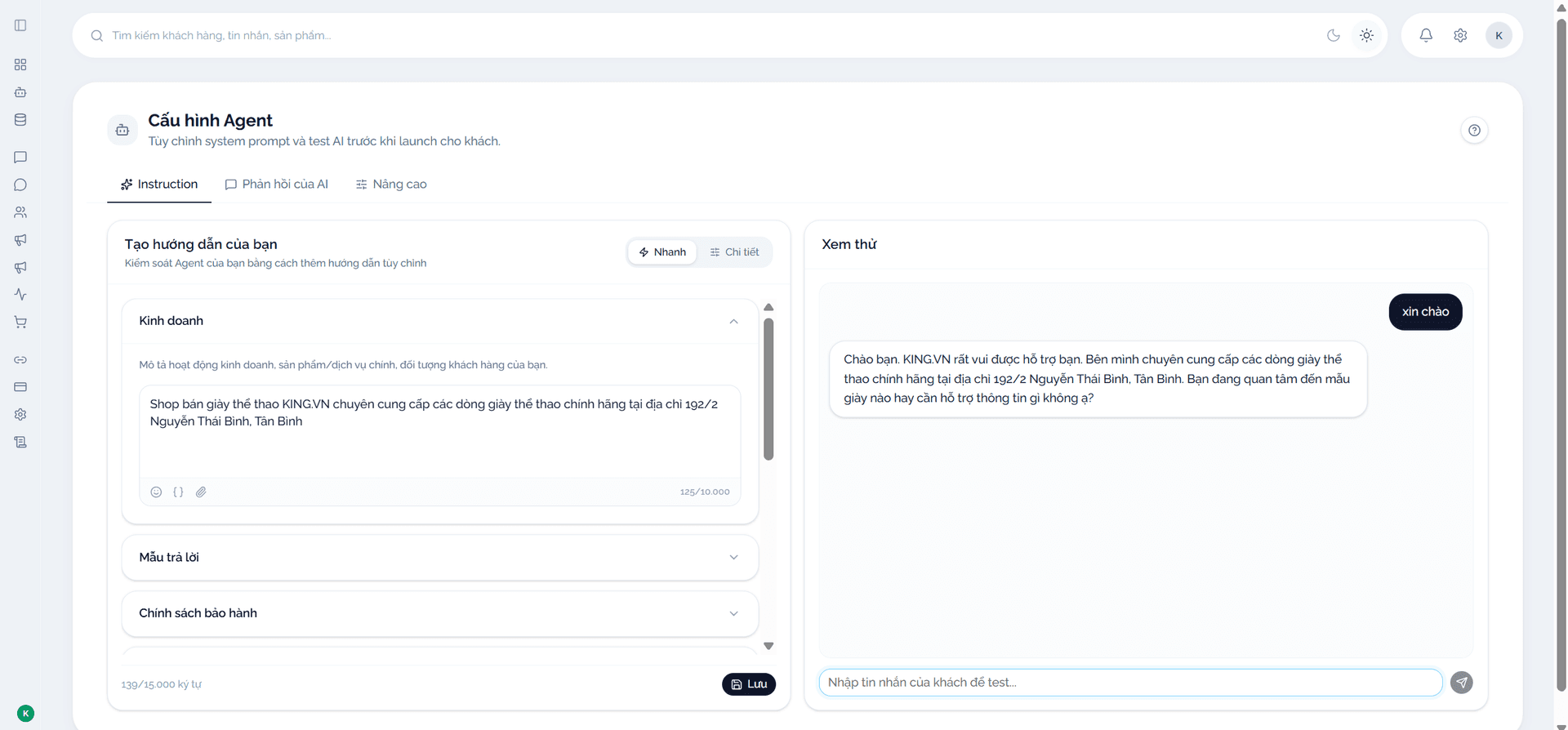This screenshot has height=730, width=1568.
Task: Click the help question mark icon
Action: point(1474,130)
